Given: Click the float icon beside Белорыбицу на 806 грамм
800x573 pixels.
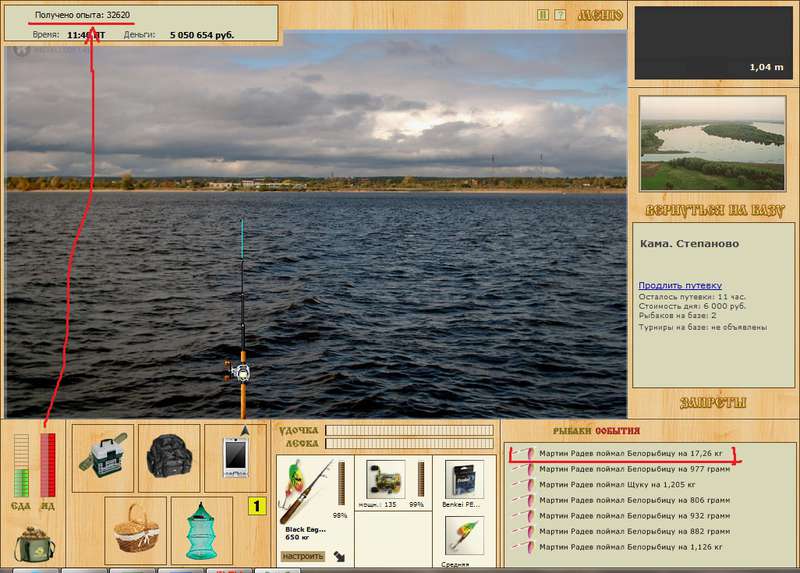Looking at the screenshot, I should click(523, 500).
